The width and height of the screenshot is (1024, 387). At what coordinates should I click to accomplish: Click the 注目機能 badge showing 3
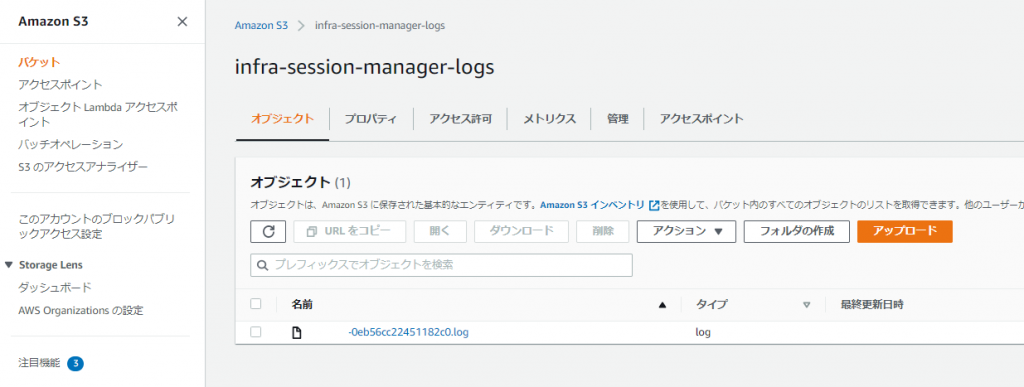[76, 364]
